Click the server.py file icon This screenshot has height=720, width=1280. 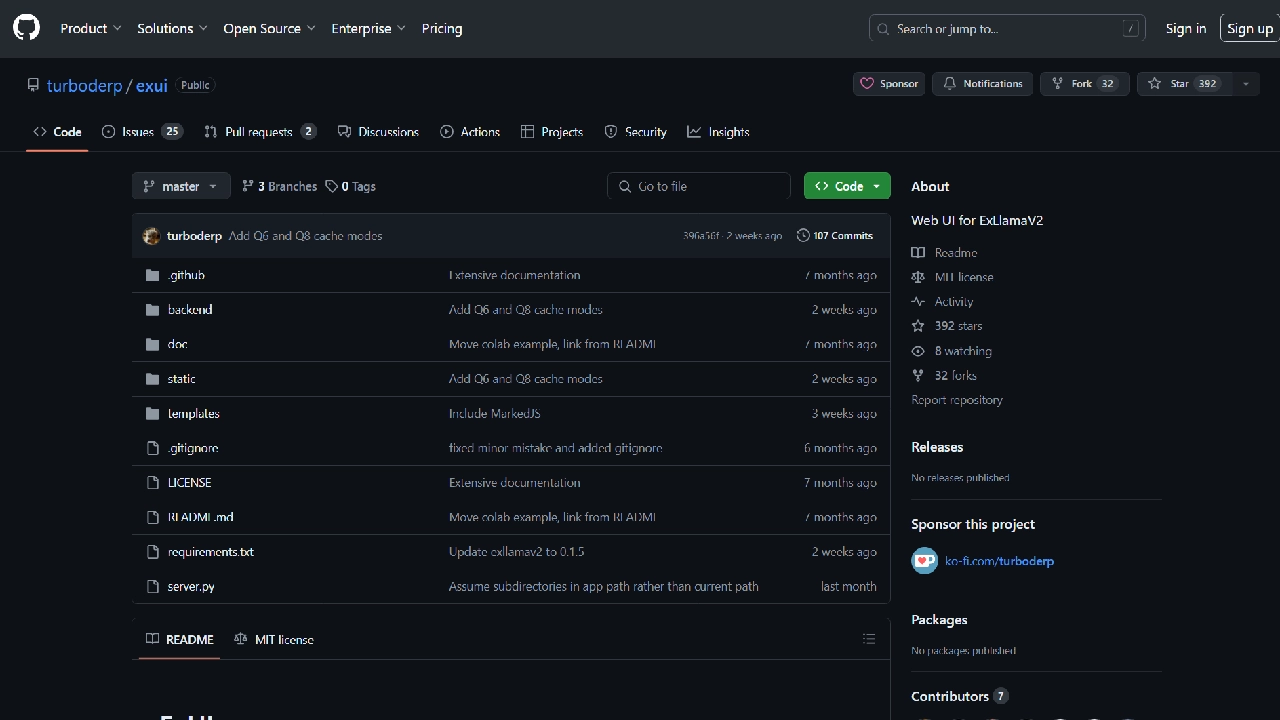152,587
